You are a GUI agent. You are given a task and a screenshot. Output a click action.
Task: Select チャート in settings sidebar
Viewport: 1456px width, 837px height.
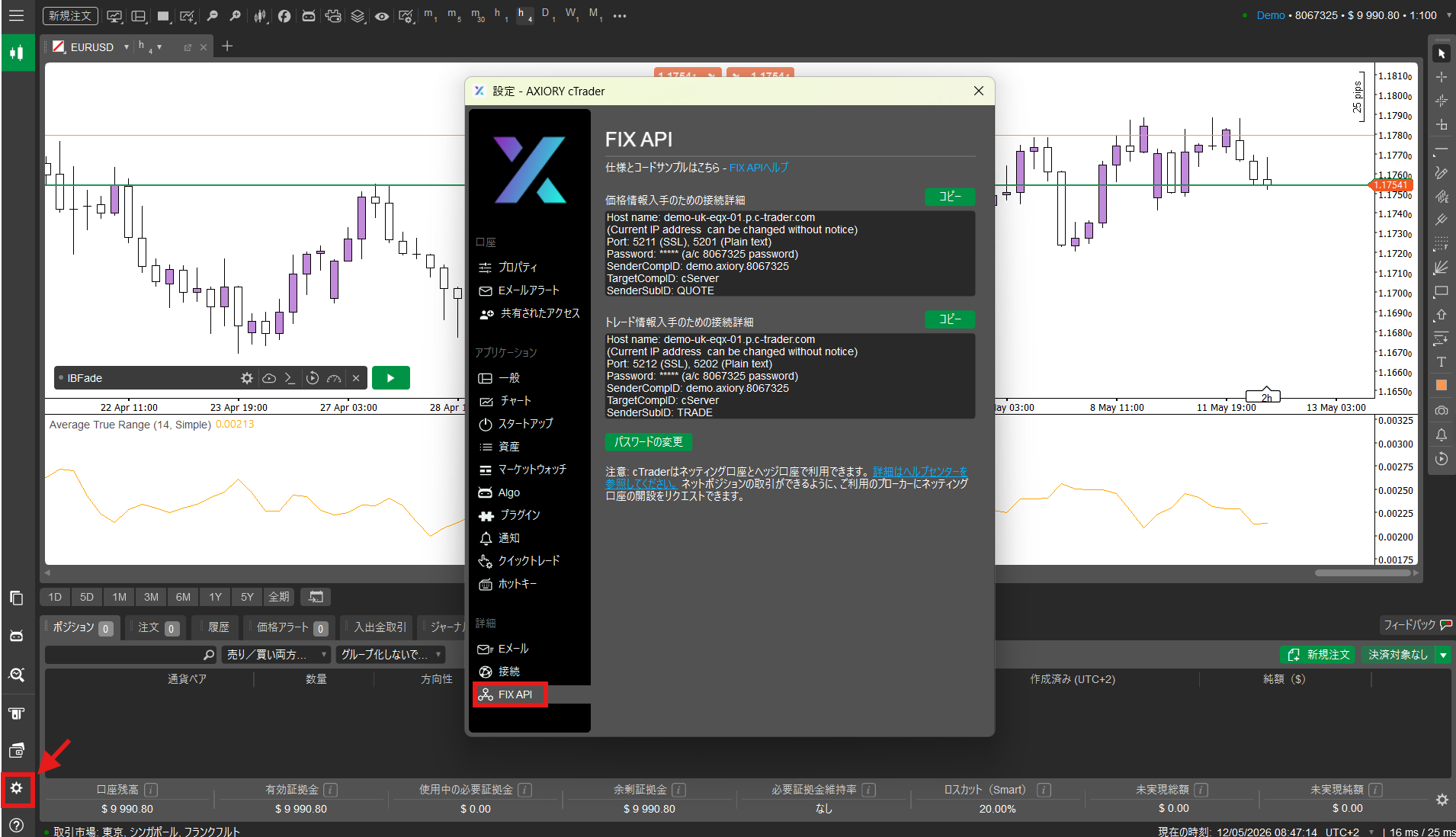pos(515,401)
